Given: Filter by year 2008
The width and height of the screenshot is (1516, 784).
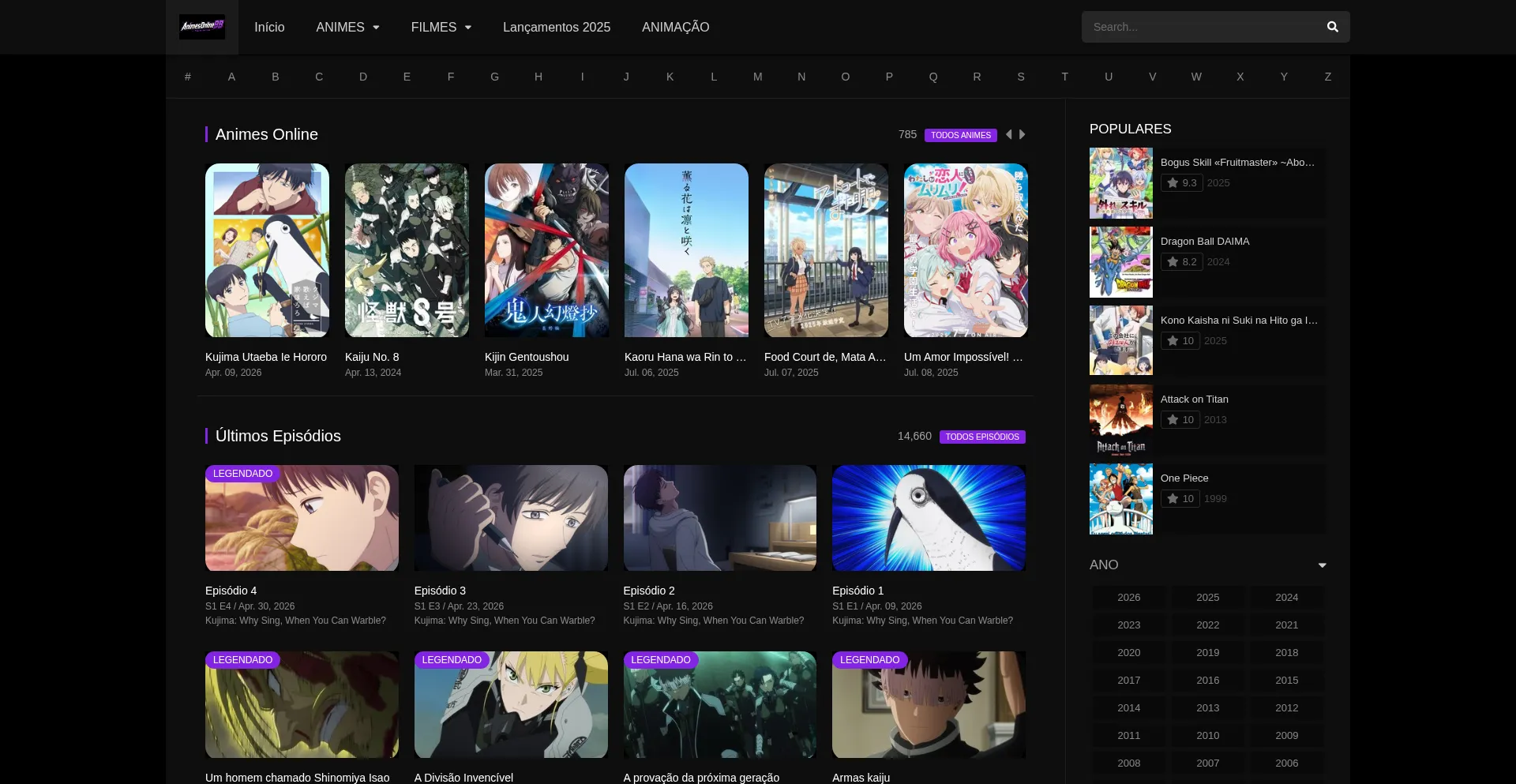Looking at the screenshot, I should point(1129,763).
